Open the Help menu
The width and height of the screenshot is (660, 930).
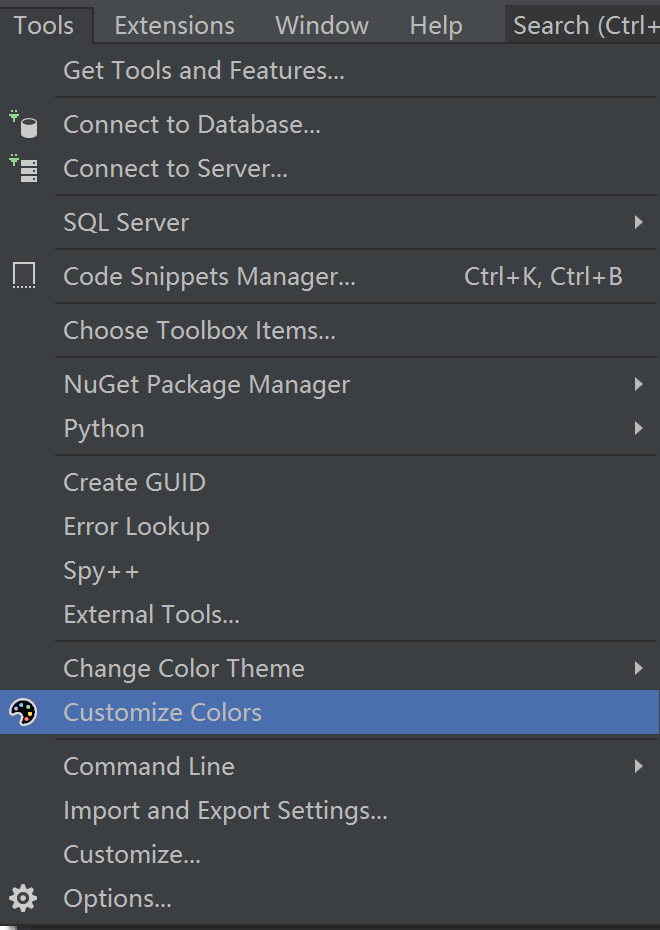(436, 25)
